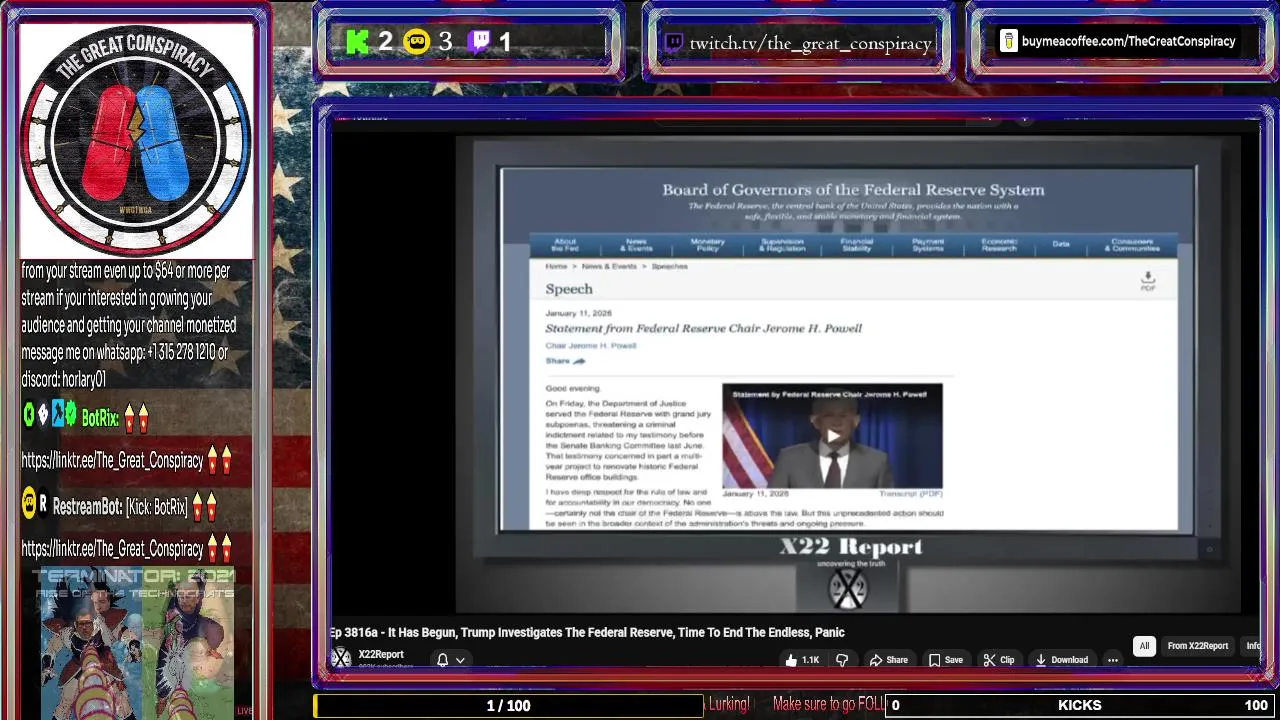1280x720 pixels.
Task: Download the speech PDF icon
Action: point(1148,280)
